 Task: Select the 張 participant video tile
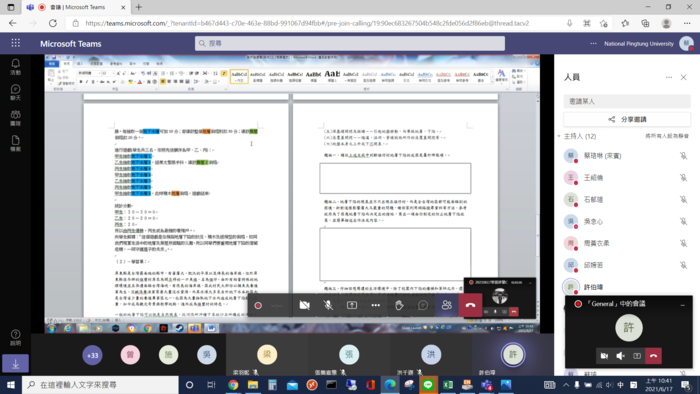(x=349, y=355)
